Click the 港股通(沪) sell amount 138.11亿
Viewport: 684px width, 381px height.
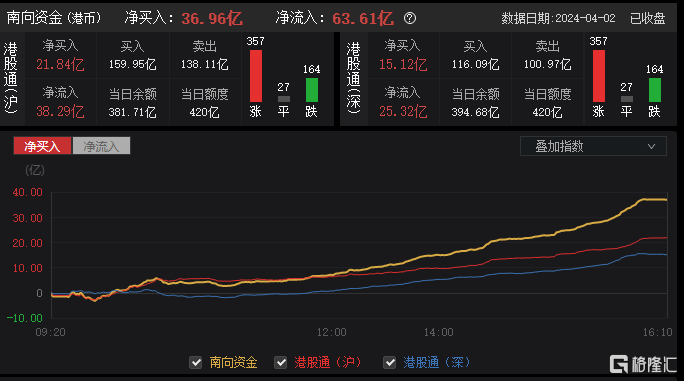[205, 65]
